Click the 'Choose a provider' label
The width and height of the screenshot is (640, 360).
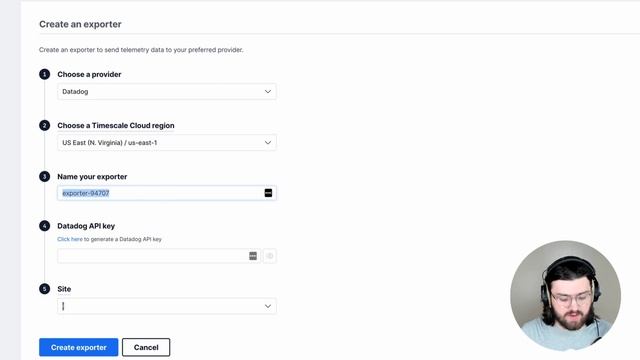[89, 74]
